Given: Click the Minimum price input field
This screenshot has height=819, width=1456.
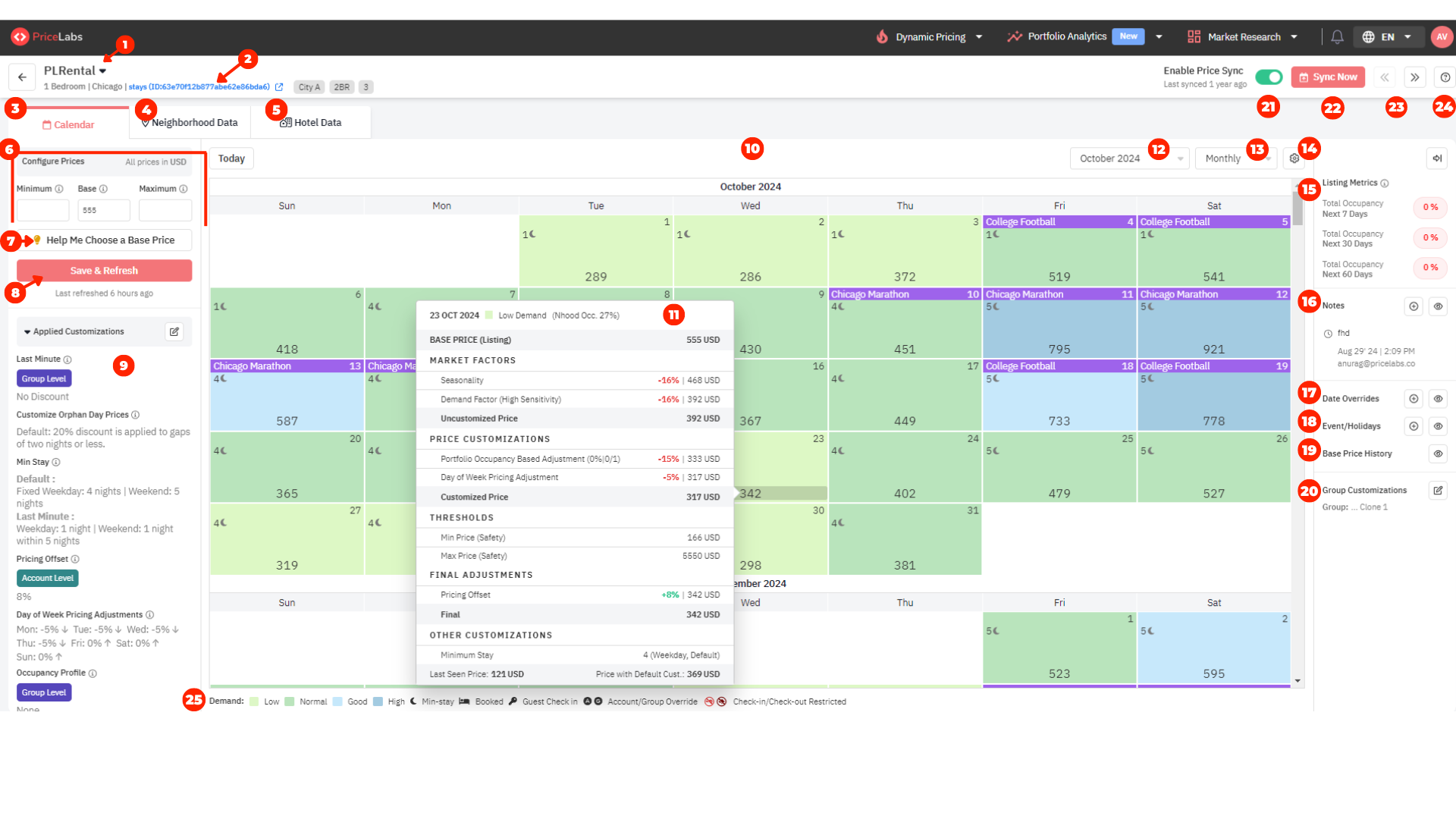Looking at the screenshot, I should [x=43, y=210].
